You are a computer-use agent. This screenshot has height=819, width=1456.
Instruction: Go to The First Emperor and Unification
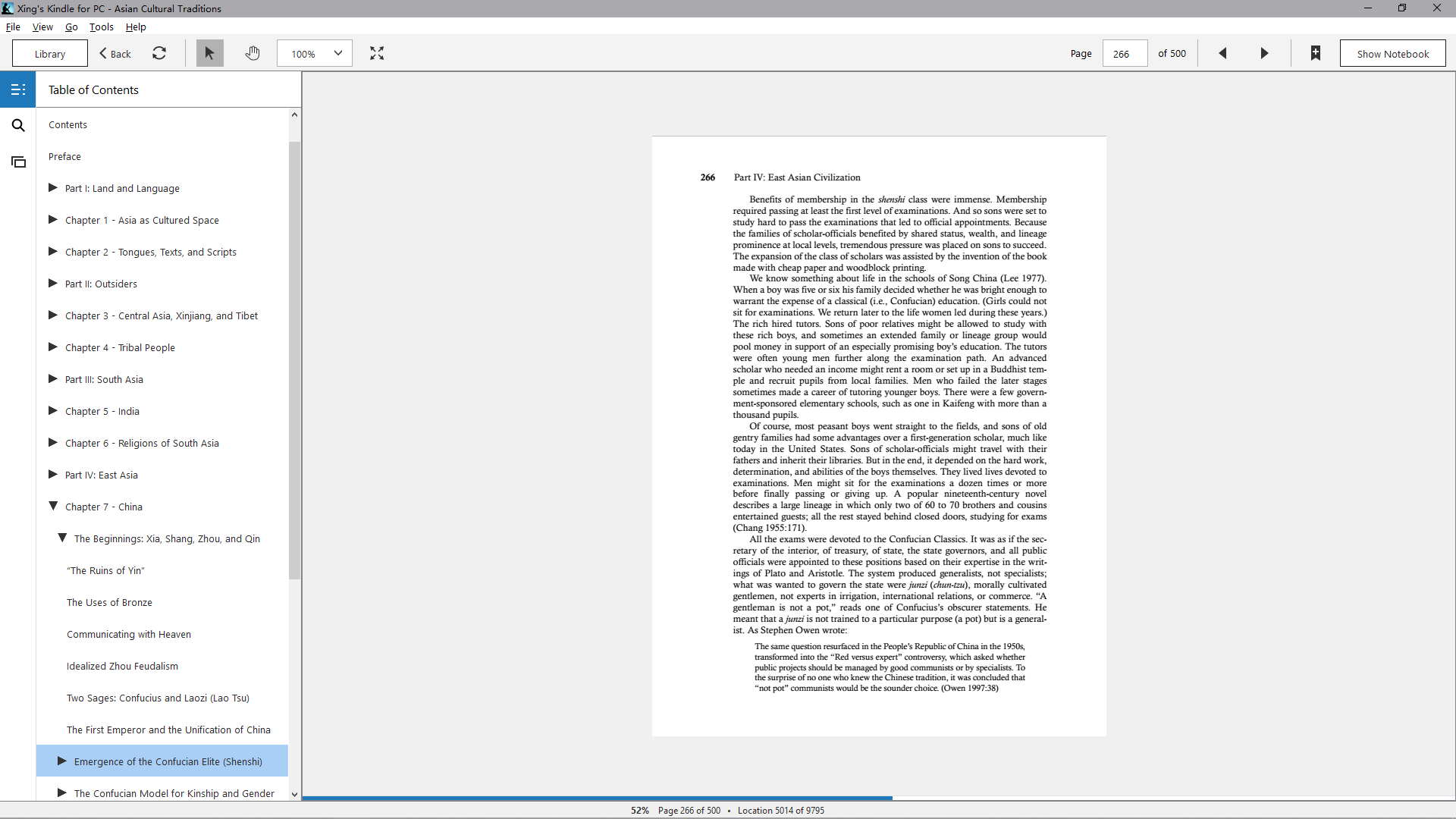pos(168,730)
